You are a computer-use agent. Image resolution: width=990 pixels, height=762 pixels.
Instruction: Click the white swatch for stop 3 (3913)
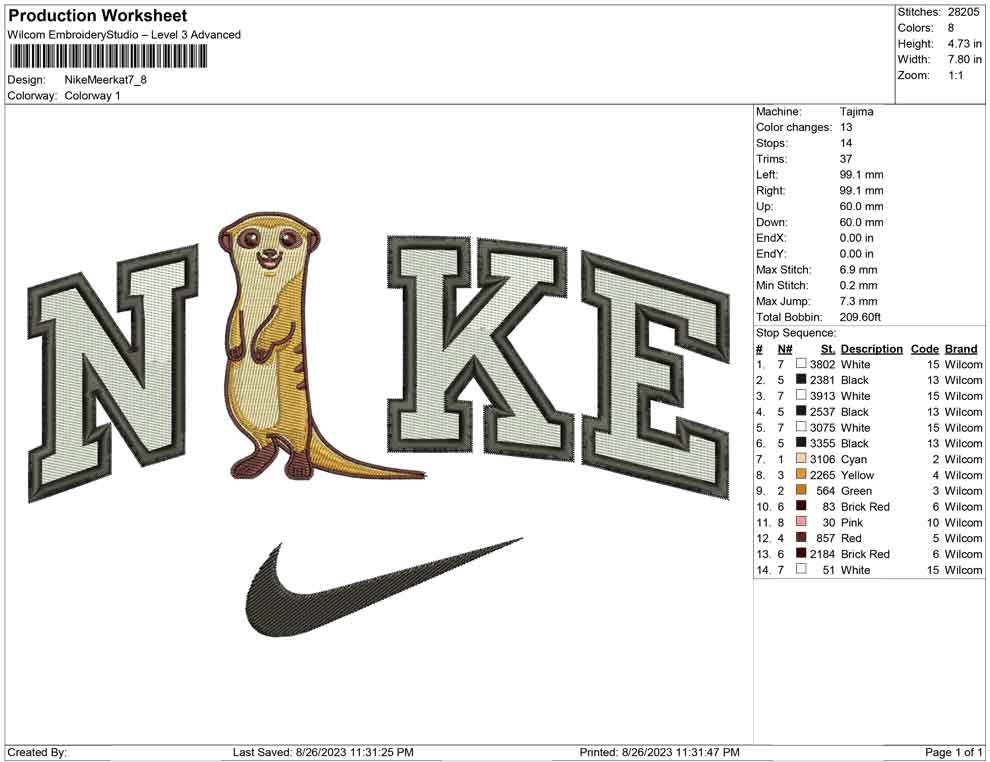point(801,395)
